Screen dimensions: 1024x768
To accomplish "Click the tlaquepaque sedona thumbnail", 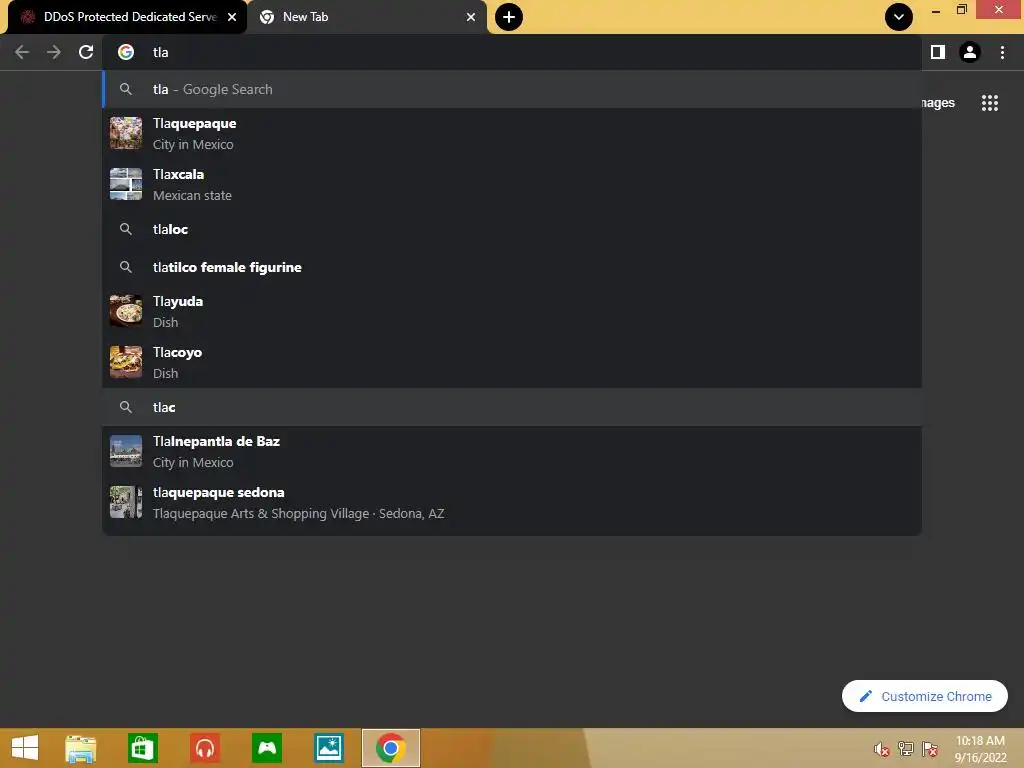I will pos(126,502).
